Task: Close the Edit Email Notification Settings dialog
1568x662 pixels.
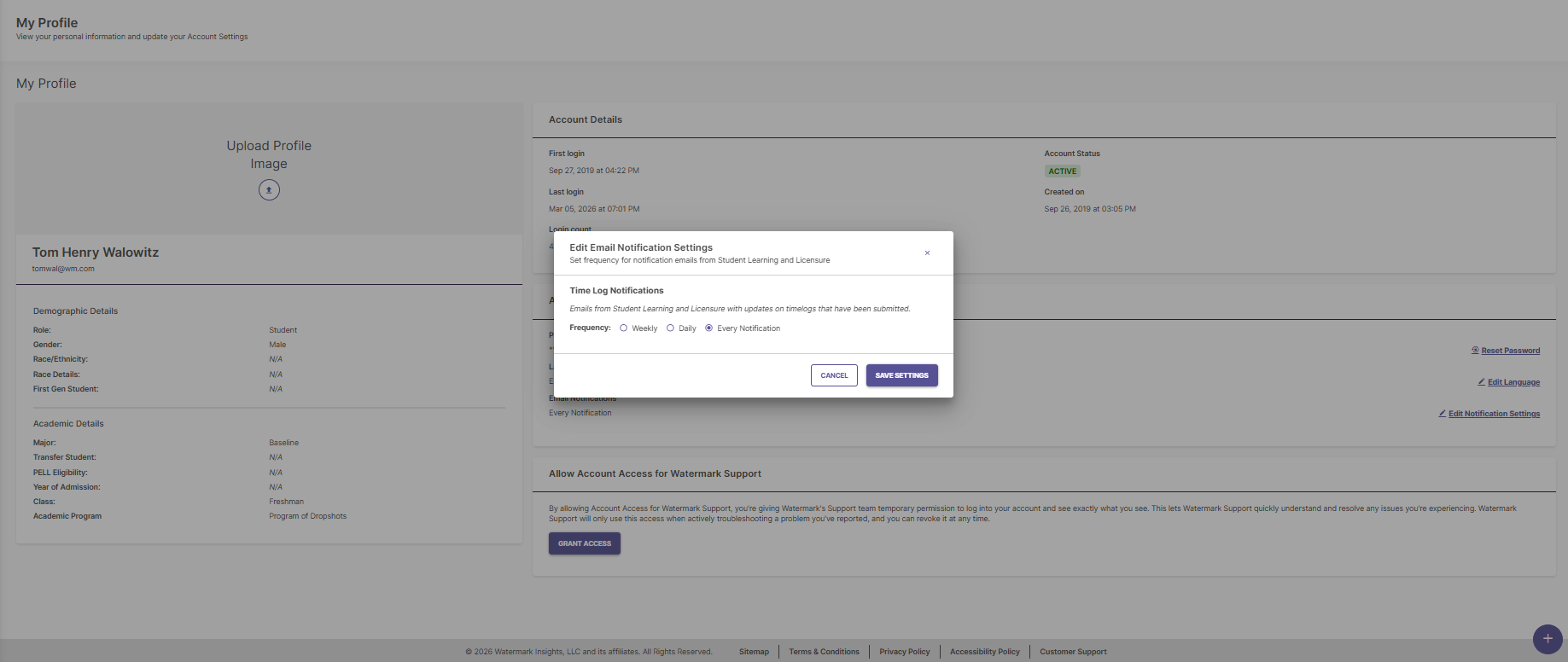Action: 927,253
